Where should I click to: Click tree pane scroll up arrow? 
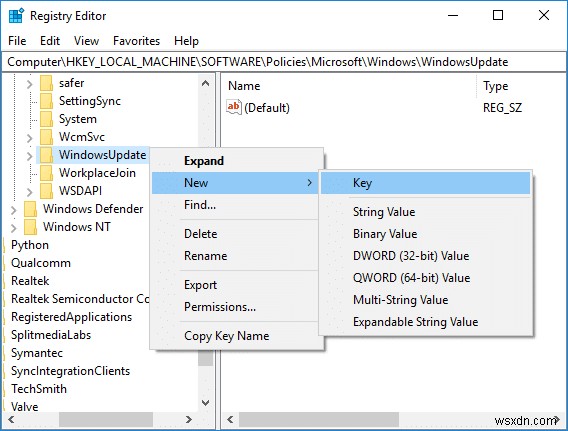[205, 83]
